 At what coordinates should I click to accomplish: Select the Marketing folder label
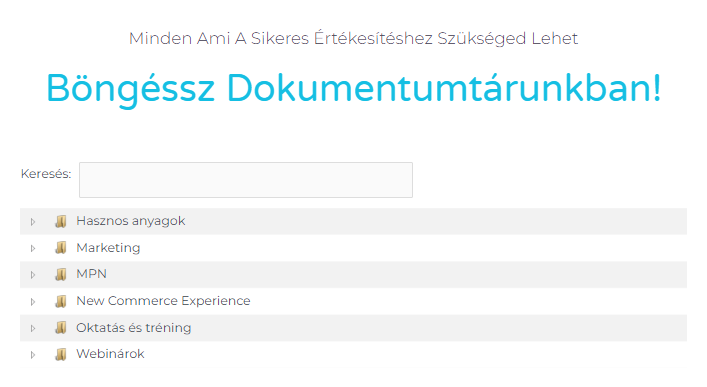tap(108, 248)
